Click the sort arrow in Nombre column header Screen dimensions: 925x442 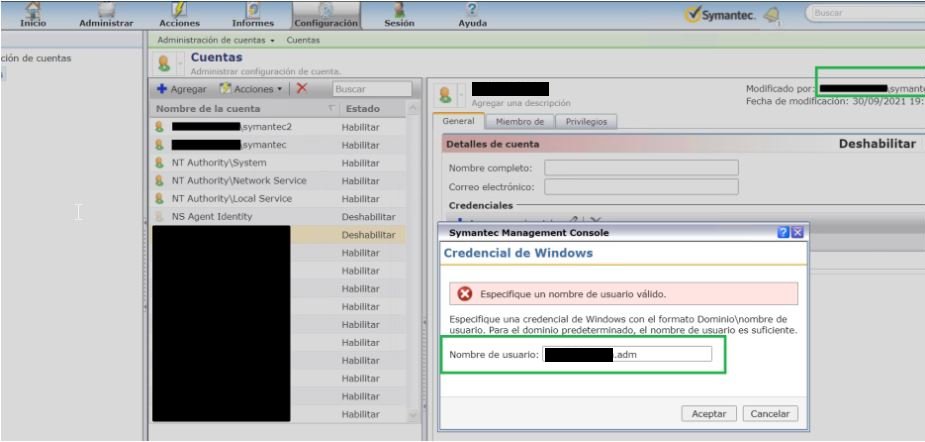click(332, 109)
